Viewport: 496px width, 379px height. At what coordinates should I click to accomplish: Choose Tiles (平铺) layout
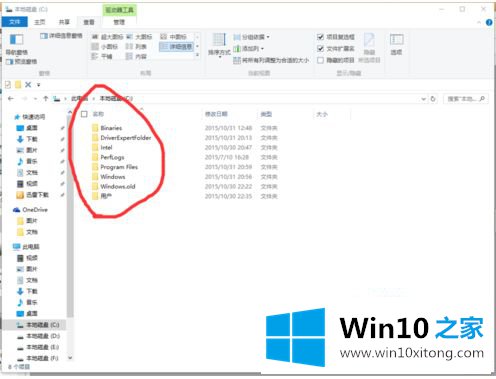pos(102,56)
